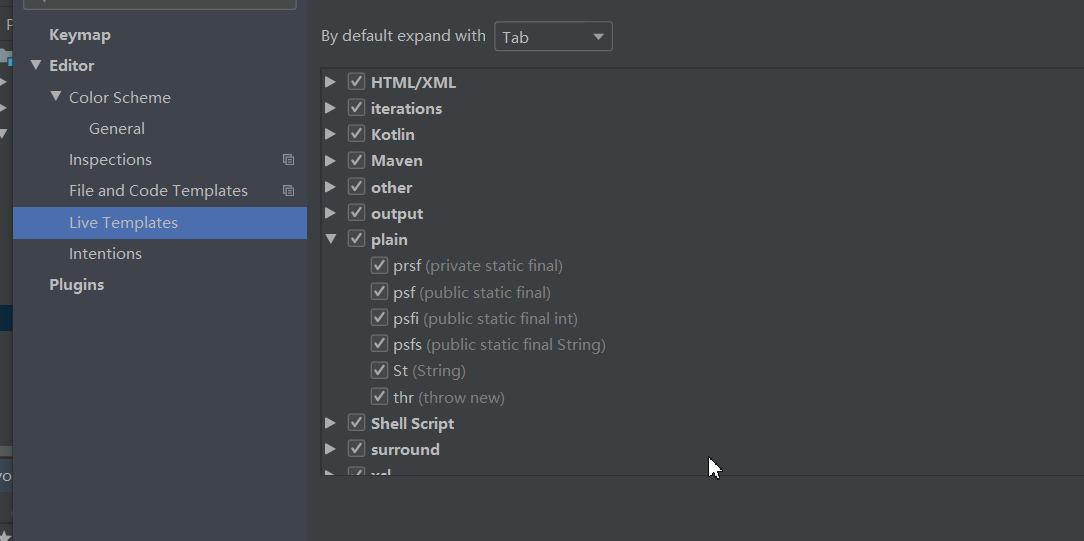Expand the Shell Script template group

pyautogui.click(x=330, y=423)
